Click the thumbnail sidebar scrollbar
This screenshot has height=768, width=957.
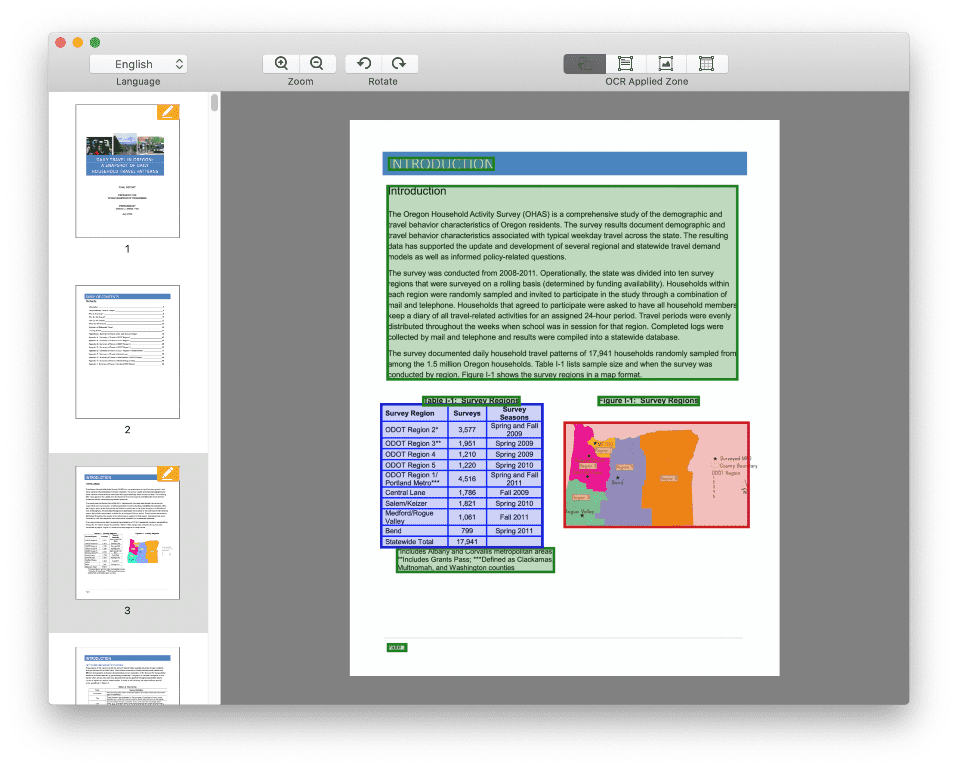(214, 103)
